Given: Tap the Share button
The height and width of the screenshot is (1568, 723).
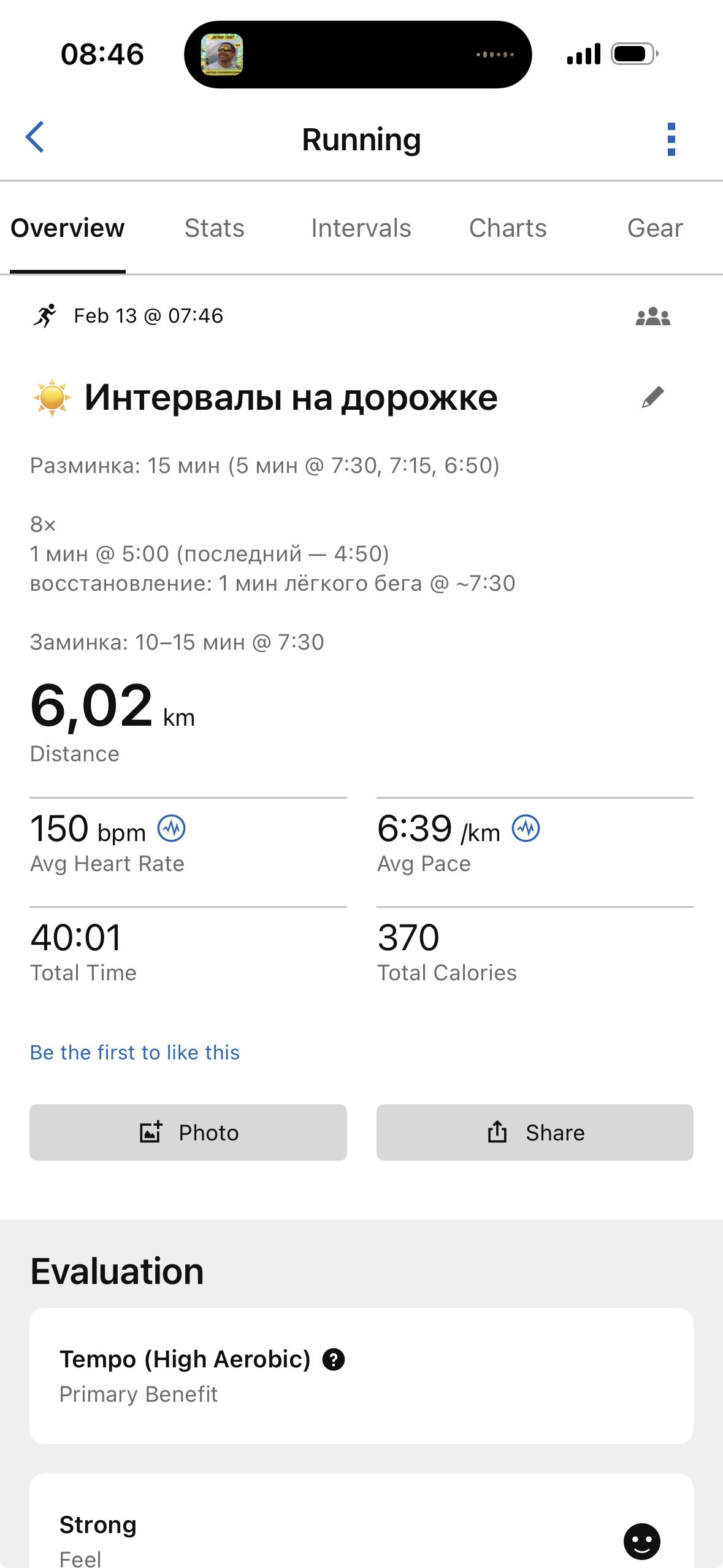Looking at the screenshot, I should tap(535, 1132).
